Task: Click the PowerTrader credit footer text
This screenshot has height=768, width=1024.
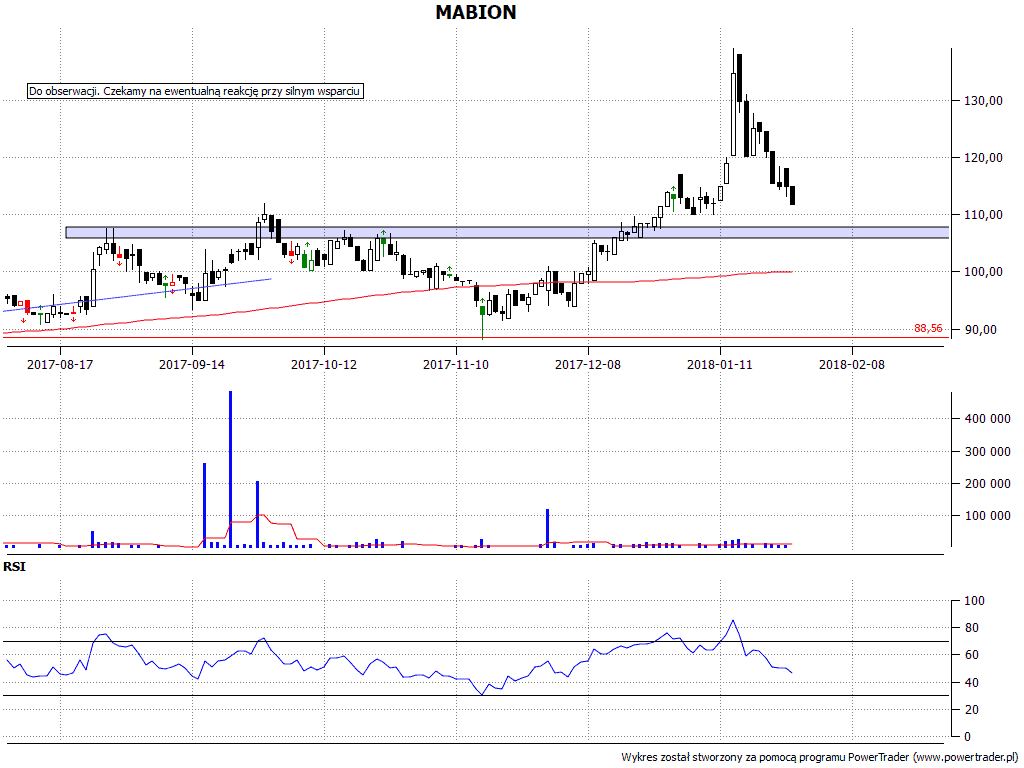Action: (x=819, y=757)
